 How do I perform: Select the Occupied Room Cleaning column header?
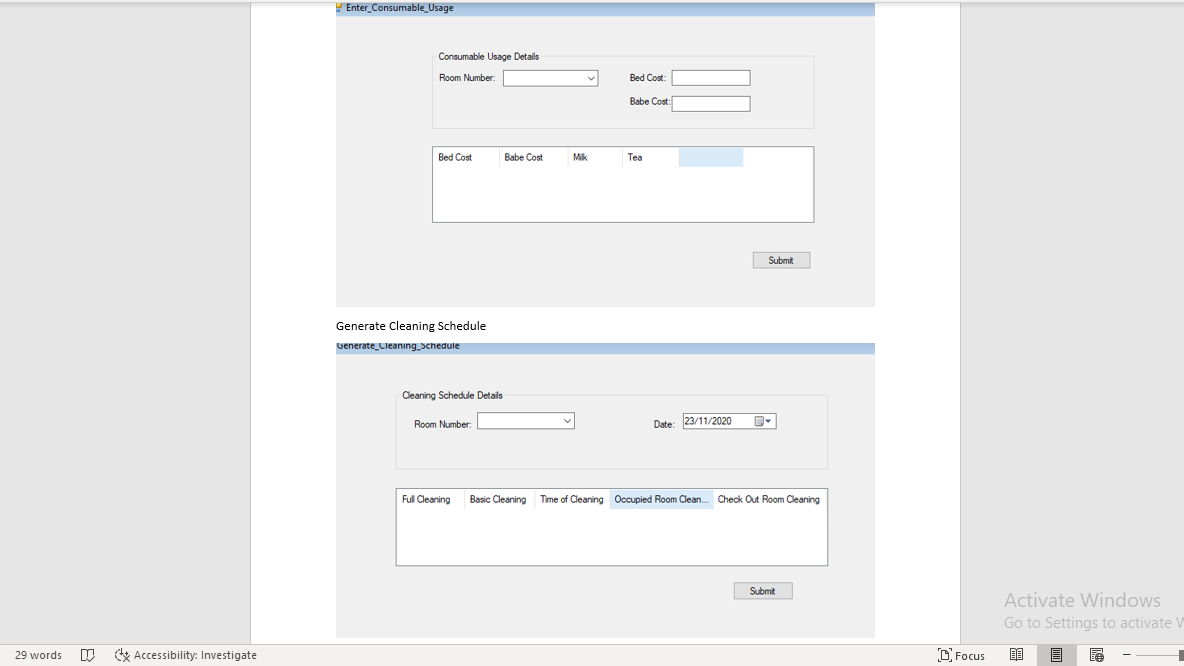tap(661, 499)
